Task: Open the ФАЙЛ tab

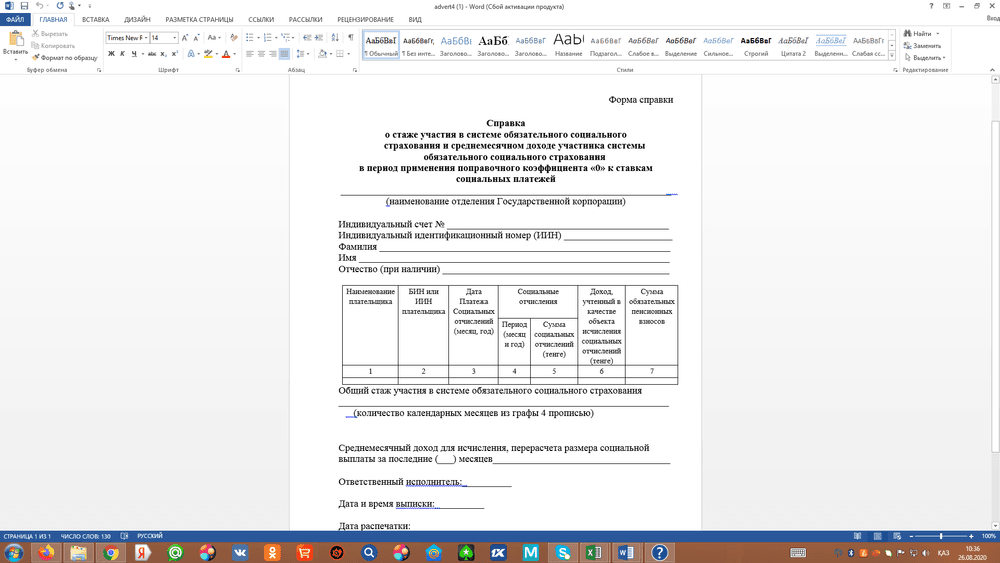Action: point(15,19)
